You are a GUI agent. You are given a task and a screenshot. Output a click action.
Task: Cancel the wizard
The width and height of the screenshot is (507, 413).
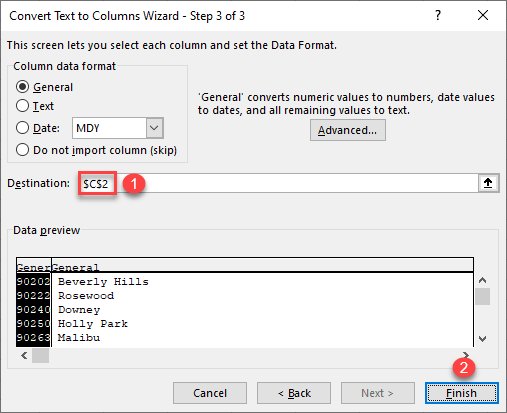(x=210, y=393)
